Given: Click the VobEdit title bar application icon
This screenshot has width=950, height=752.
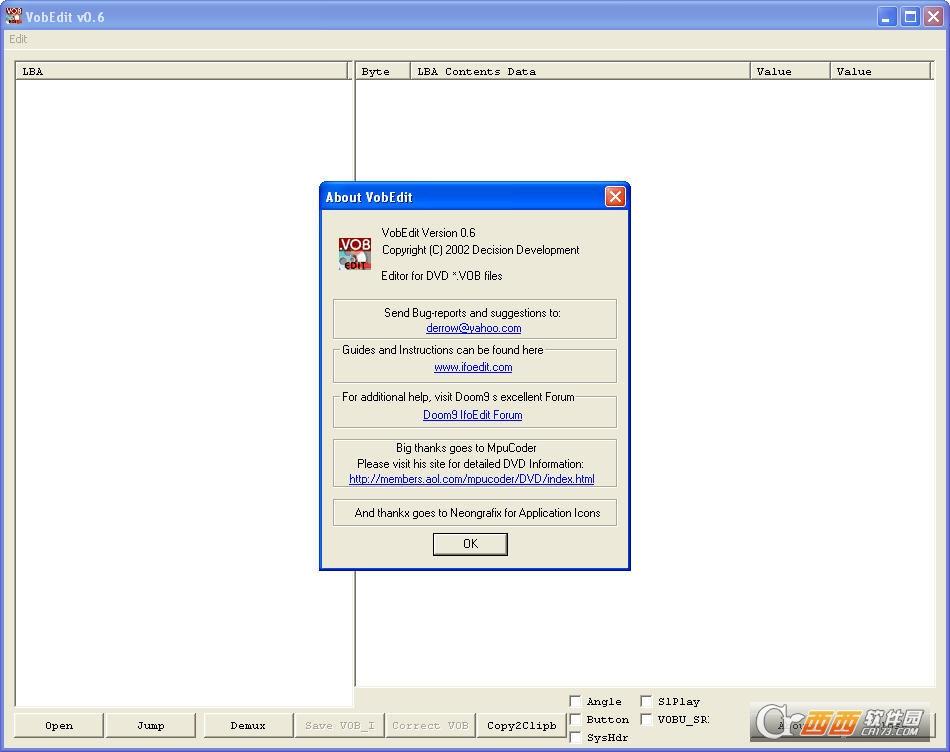Looking at the screenshot, I should [x=13, y=16].
